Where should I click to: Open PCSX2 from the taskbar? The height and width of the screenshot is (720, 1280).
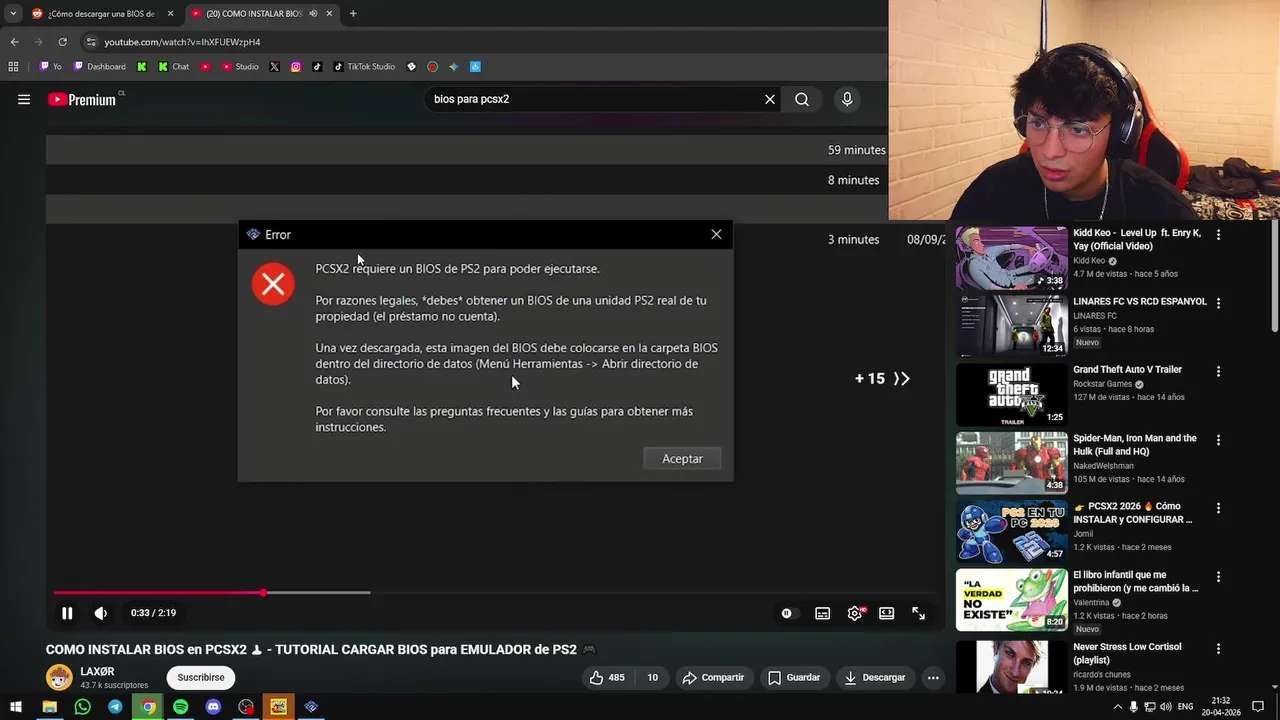click(311, 707)
